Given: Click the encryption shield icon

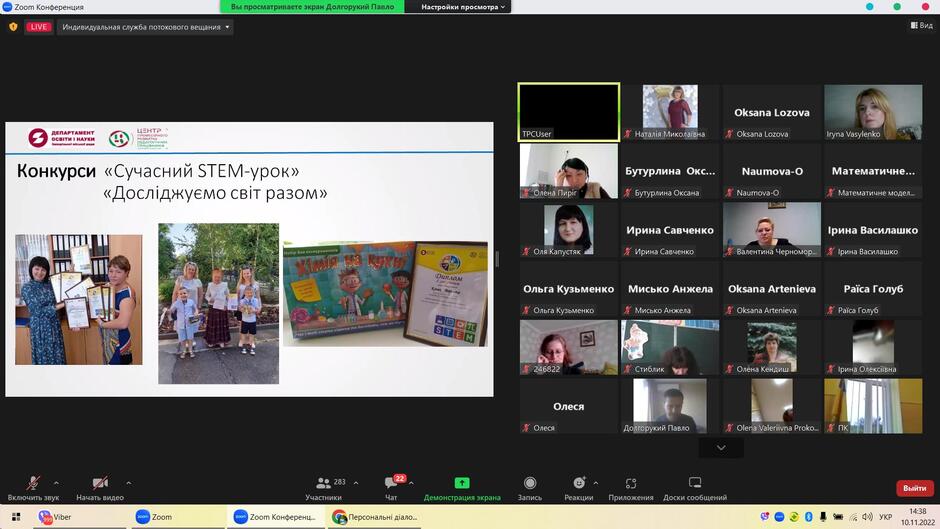Looking at the screenshot, I should pyautogui.click(x=13, y=27).
